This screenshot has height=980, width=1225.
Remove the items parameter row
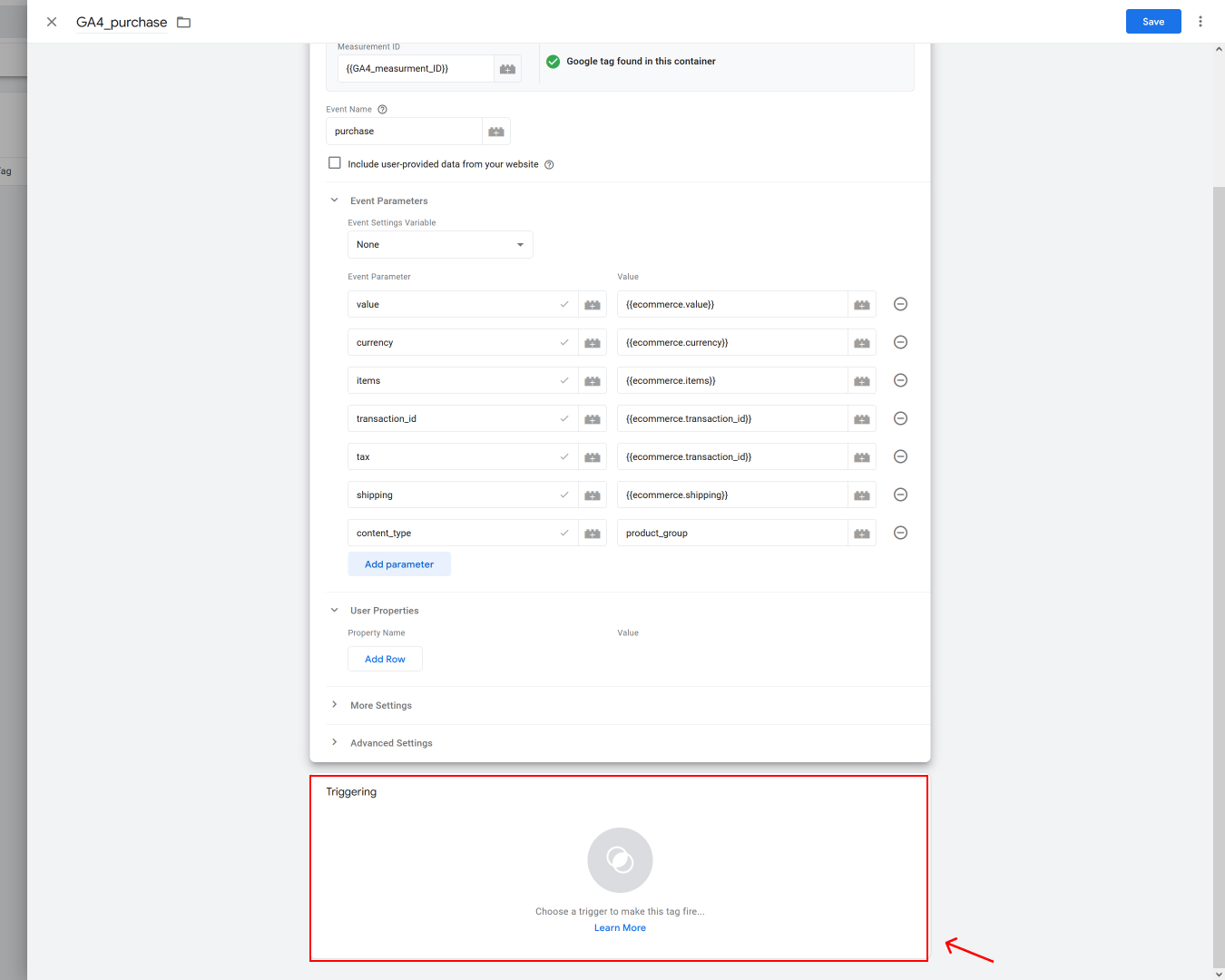900,380
